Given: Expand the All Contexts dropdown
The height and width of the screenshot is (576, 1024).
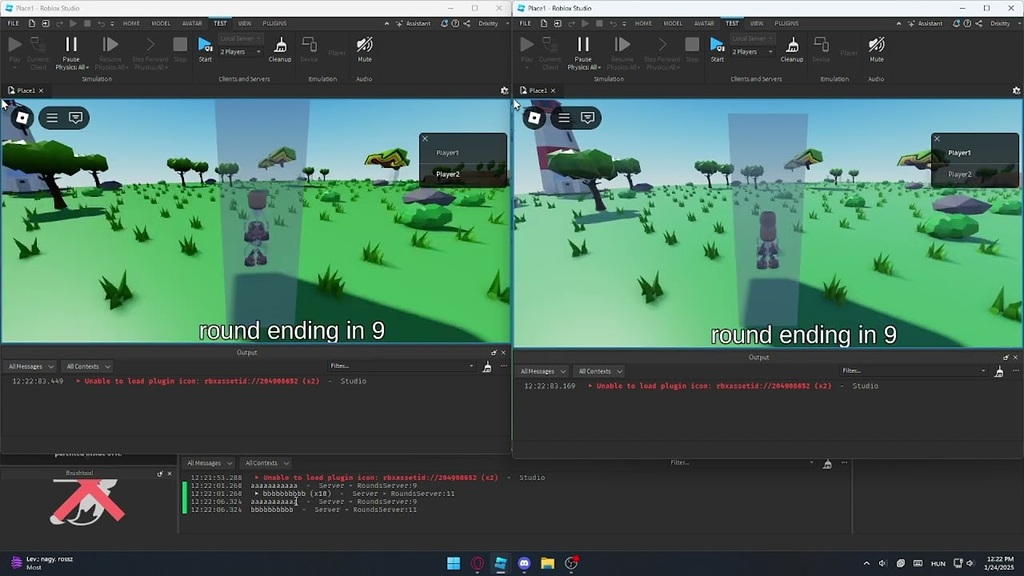Looking at the screenshot, I should [x=86, y=366].
